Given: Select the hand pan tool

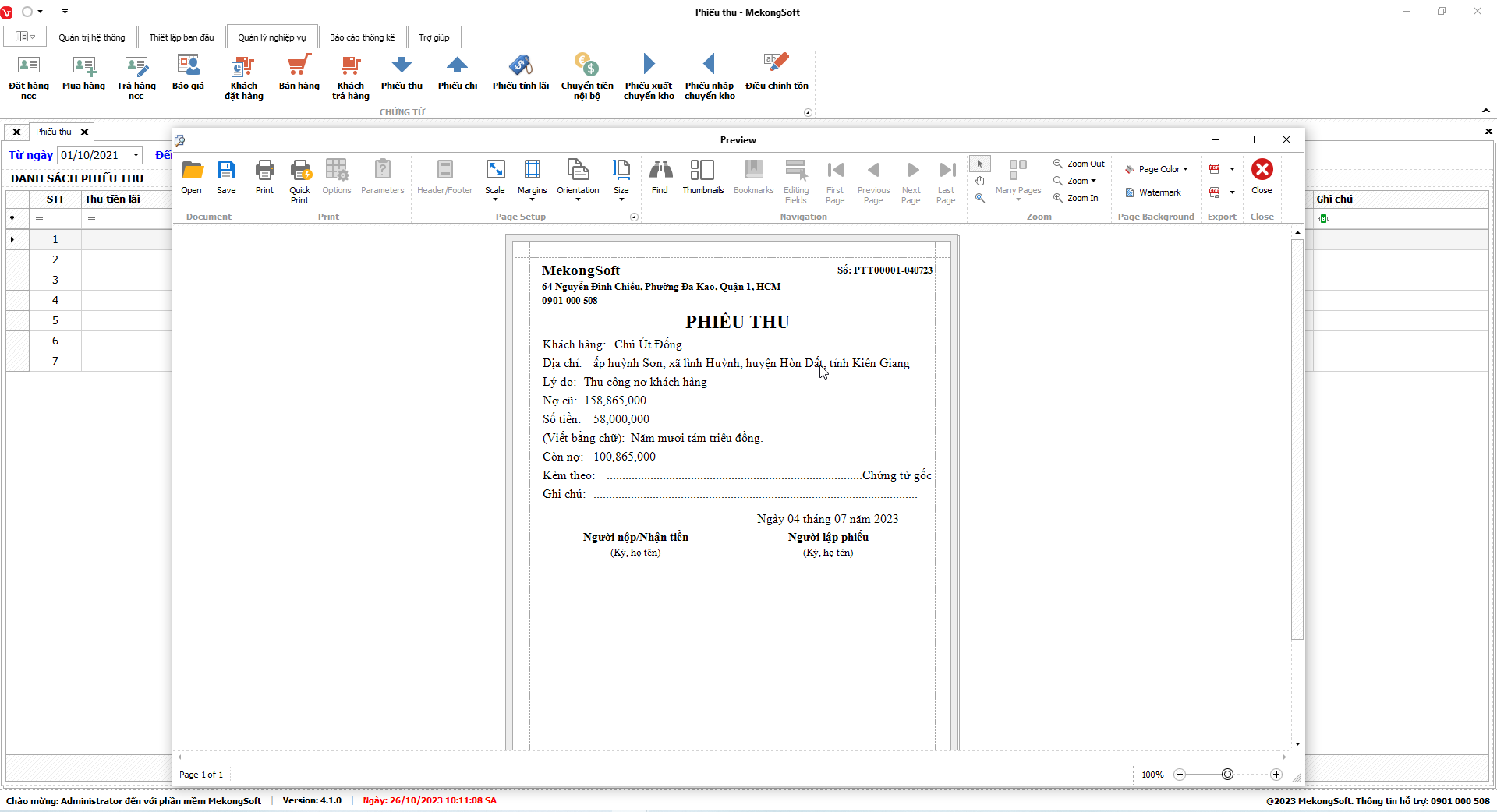Looking at the screenshot, I should coord(980,181).
